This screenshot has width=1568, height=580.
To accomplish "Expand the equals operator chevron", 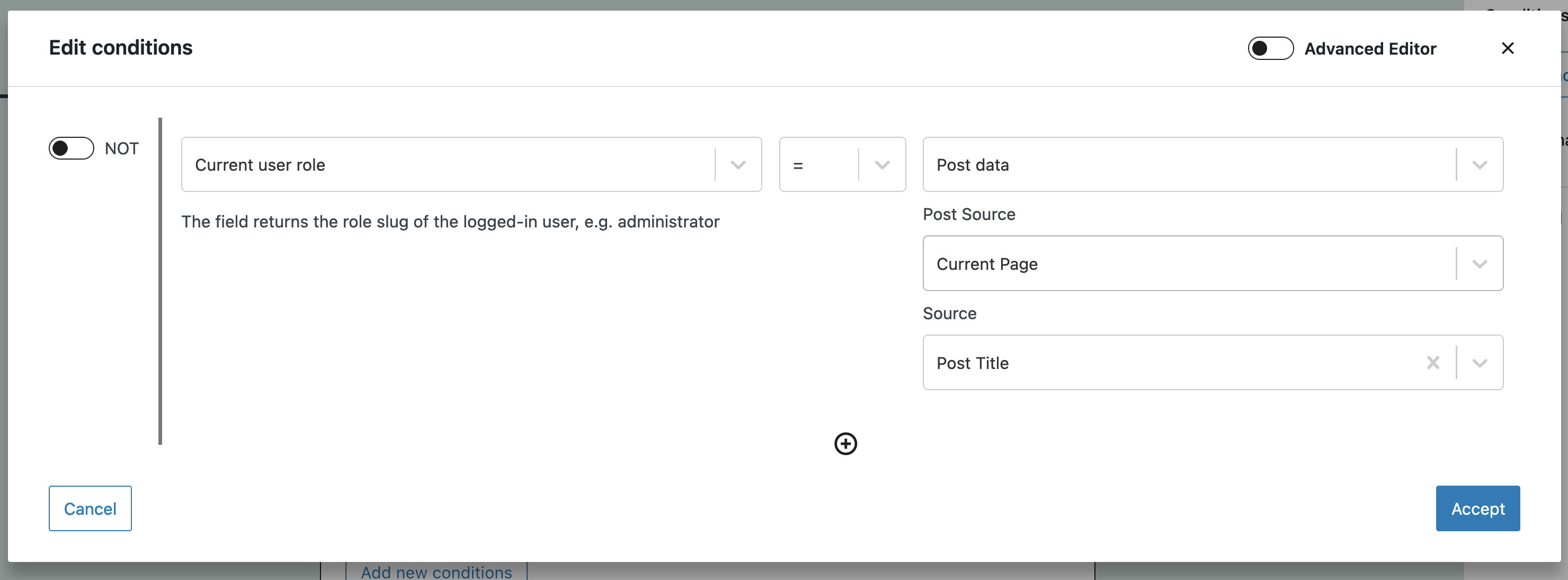I will click(x=882, y=165).
